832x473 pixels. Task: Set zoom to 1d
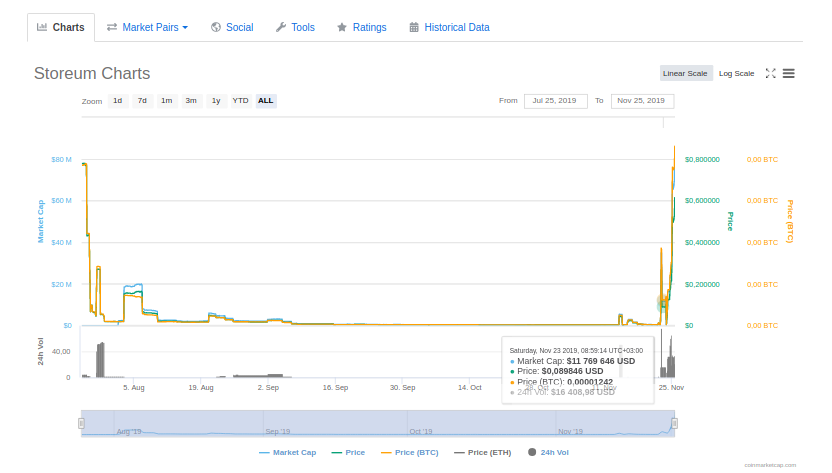pos(118,101)
